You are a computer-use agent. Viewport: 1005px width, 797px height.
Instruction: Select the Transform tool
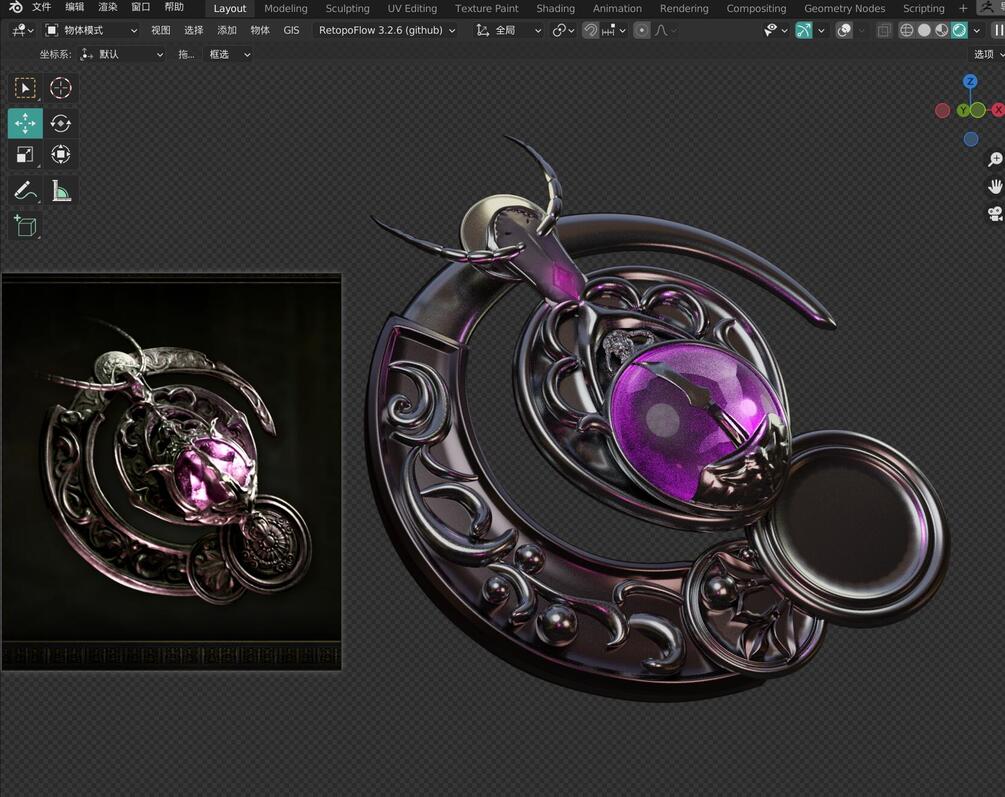point(61,155)
